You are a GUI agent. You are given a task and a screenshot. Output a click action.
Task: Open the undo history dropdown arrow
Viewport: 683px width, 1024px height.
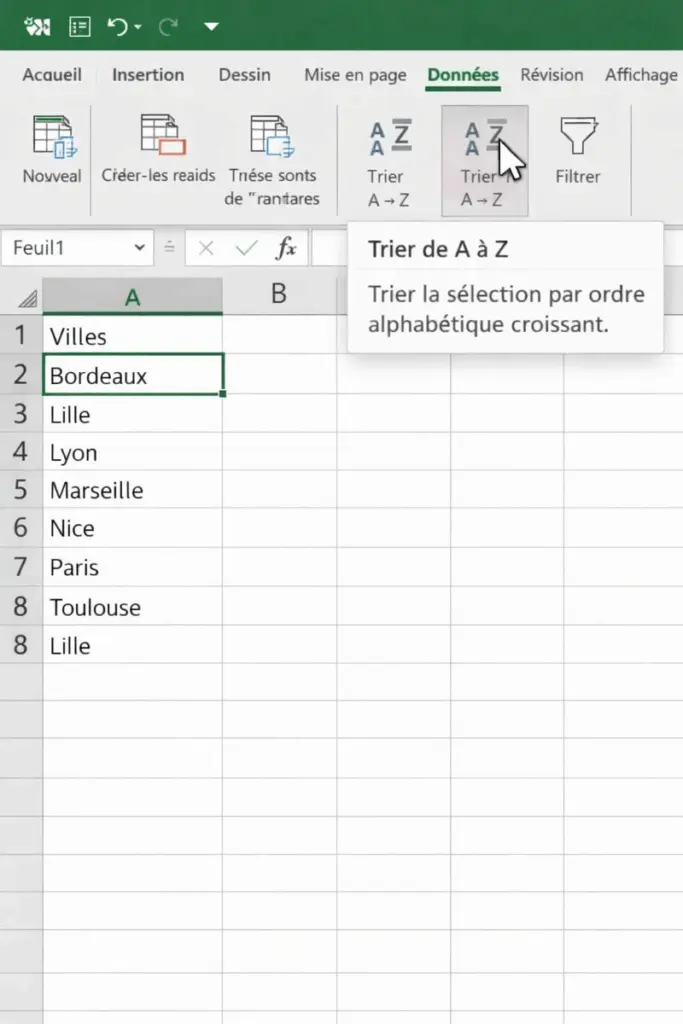click(138, 28)
